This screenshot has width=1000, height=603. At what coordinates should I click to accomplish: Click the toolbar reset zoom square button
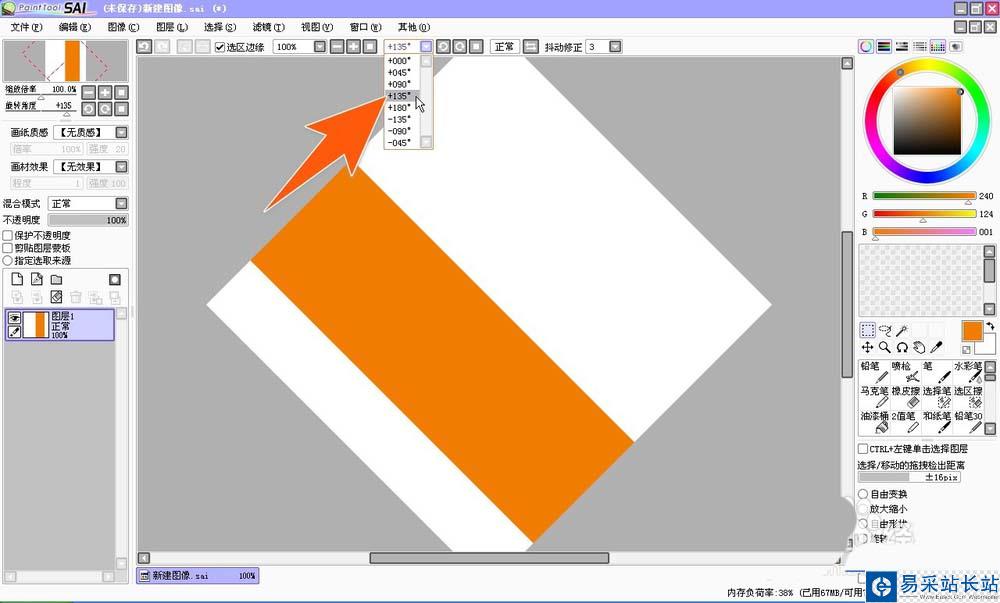pos(370,47)
